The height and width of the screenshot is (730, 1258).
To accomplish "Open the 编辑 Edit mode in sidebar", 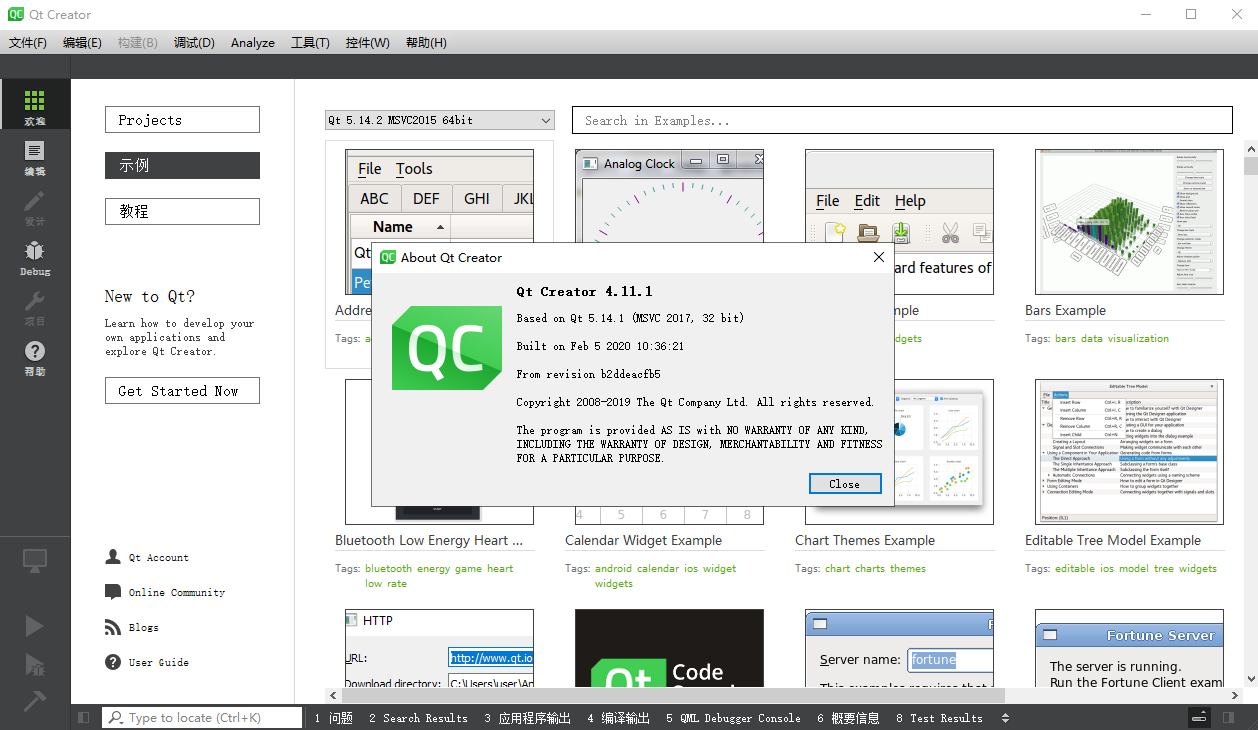I will tap(35, 157).
